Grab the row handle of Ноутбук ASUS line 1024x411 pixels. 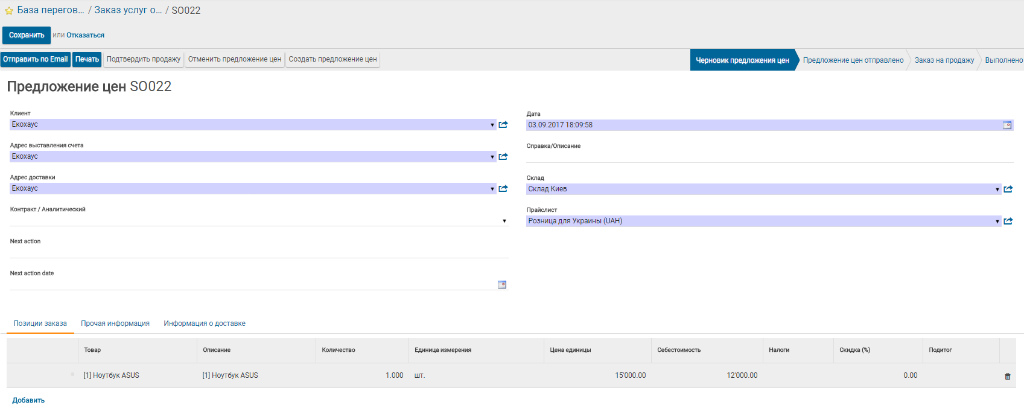(72, 374)
